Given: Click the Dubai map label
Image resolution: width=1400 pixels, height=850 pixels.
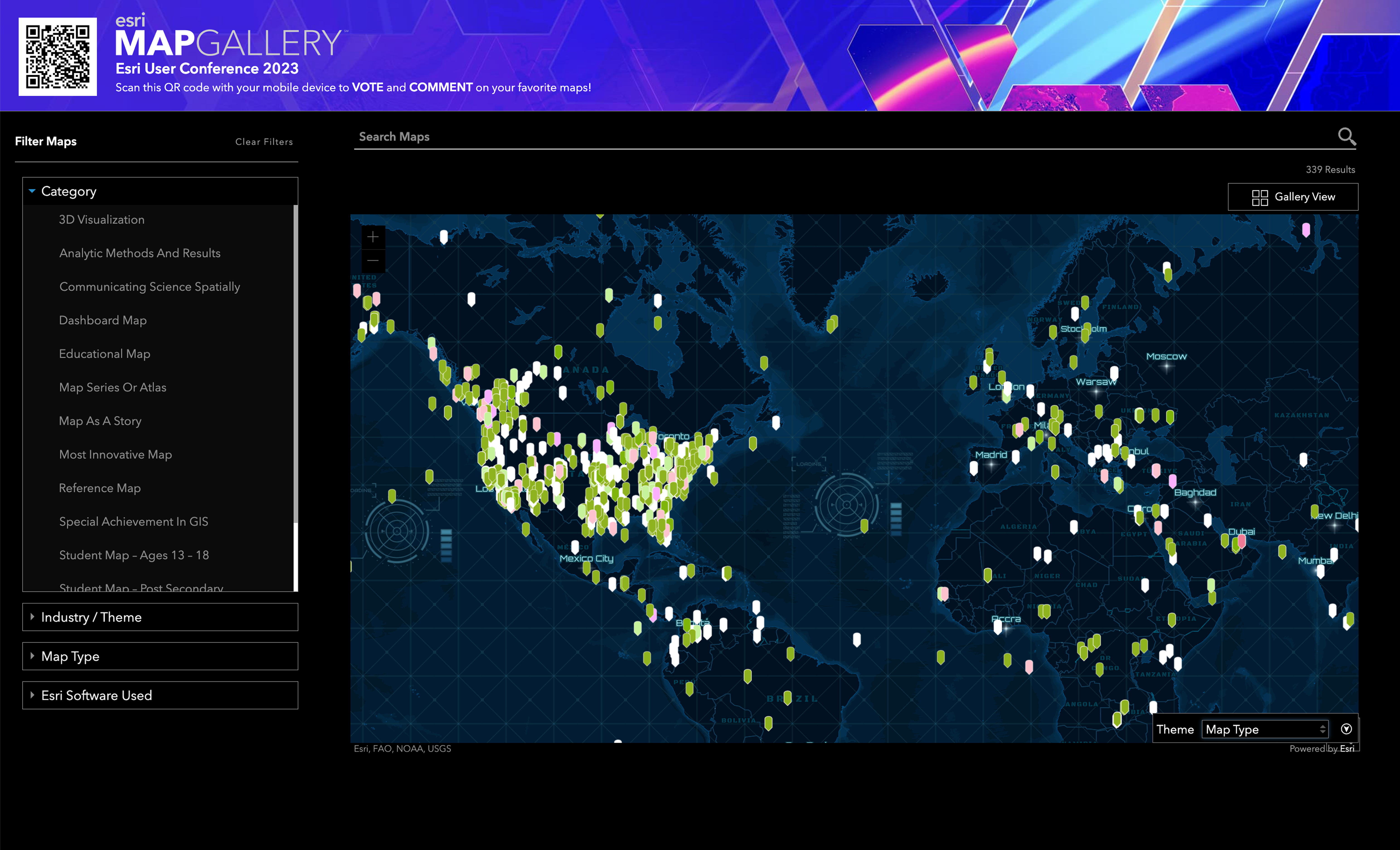Looking at the screenshot, I should pos(1242,531).
